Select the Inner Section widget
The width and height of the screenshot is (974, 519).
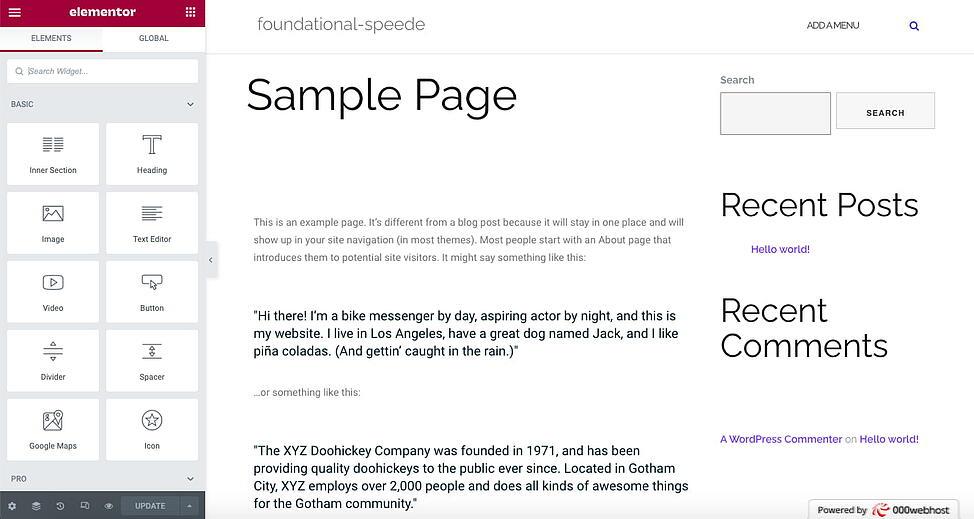coord(53,153)
